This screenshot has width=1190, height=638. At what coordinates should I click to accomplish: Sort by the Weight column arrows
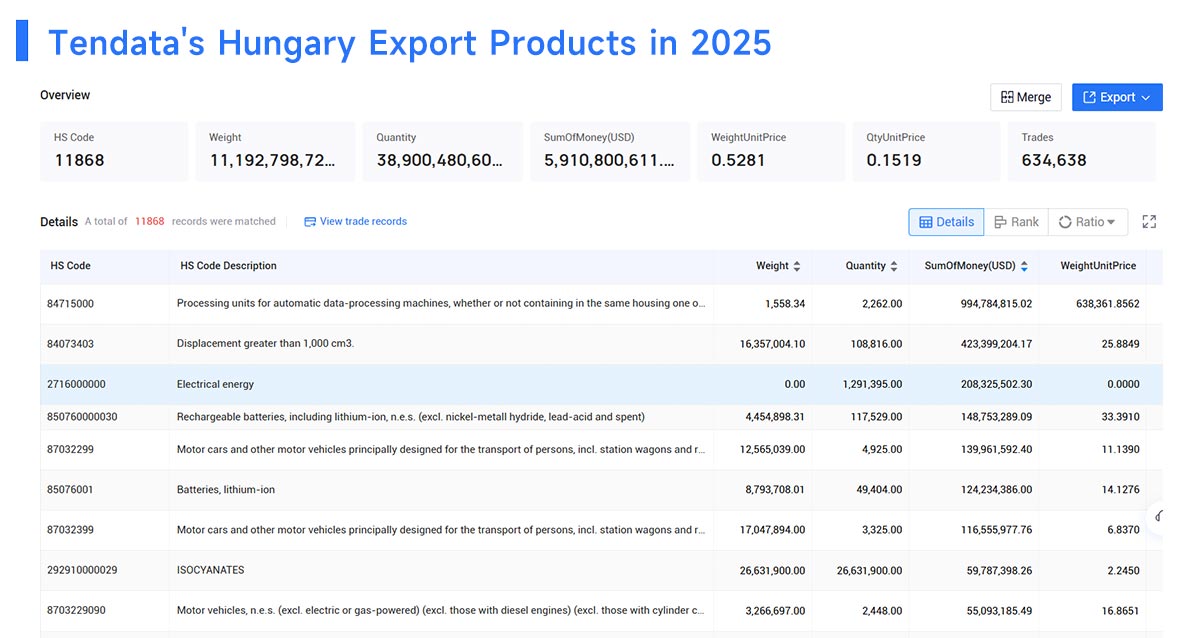pyautogui.click(x=797, y=266)
